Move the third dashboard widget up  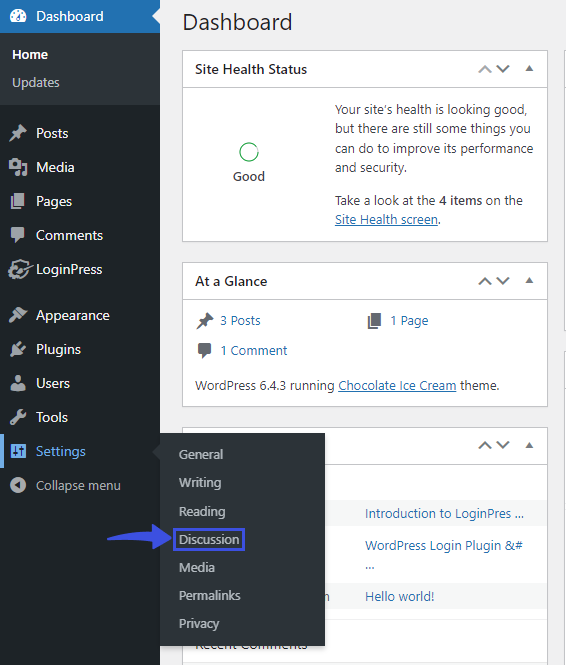click(485, 445)
